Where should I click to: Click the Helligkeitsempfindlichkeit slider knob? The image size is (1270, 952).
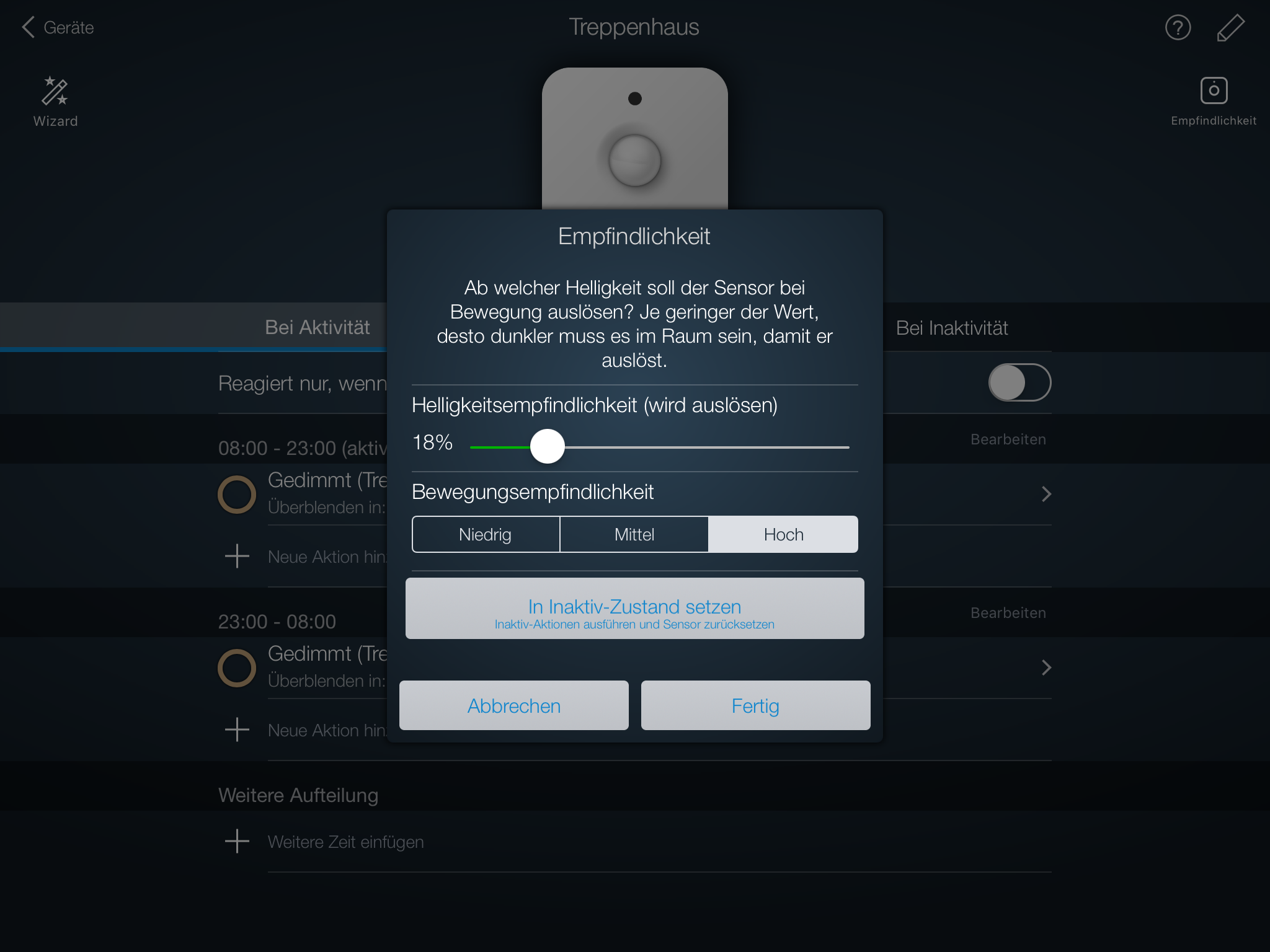(548, 446)
